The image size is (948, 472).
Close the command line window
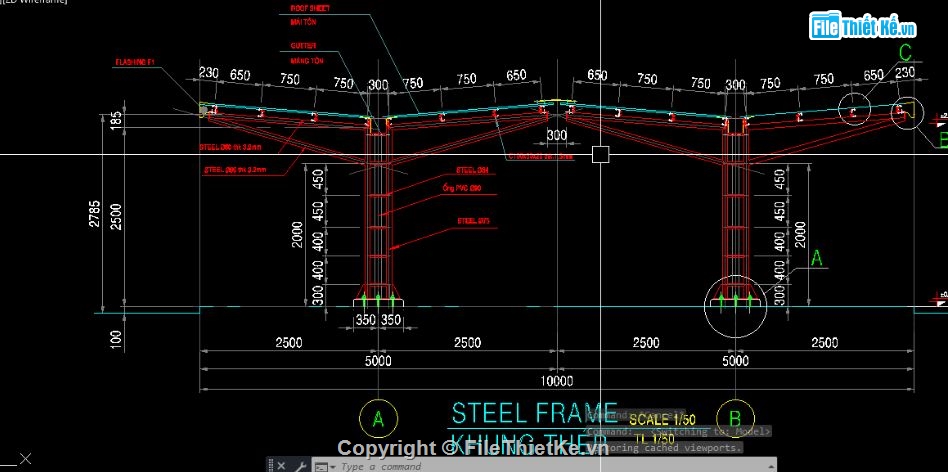click(281, 465)
